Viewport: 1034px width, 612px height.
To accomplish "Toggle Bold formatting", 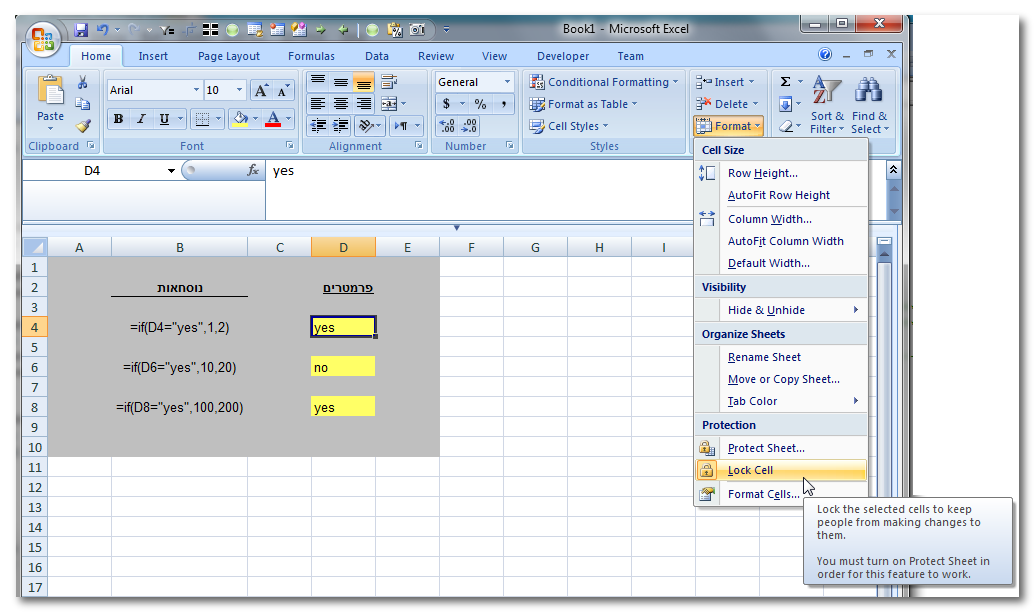I will (x=119, y=119).
